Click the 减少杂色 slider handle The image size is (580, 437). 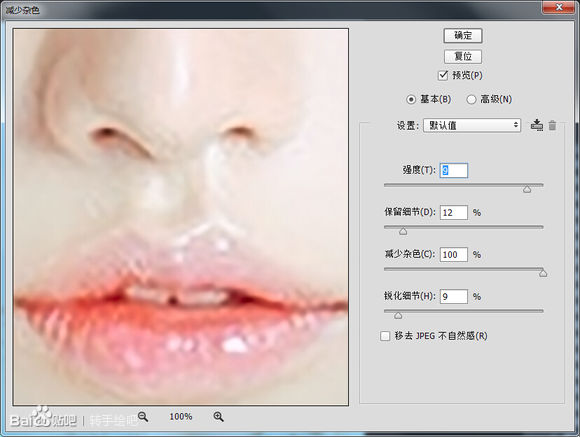[543, 273]
